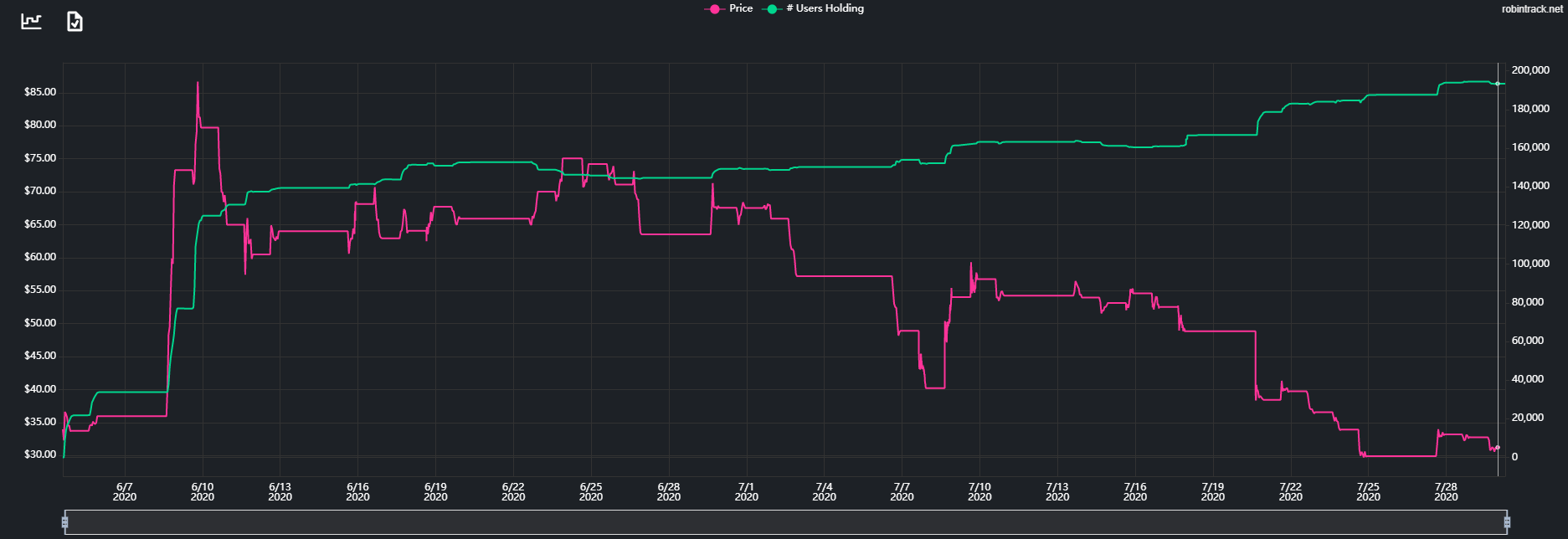Click the 7/13 2020 date label

click(x=1057, y=491)
